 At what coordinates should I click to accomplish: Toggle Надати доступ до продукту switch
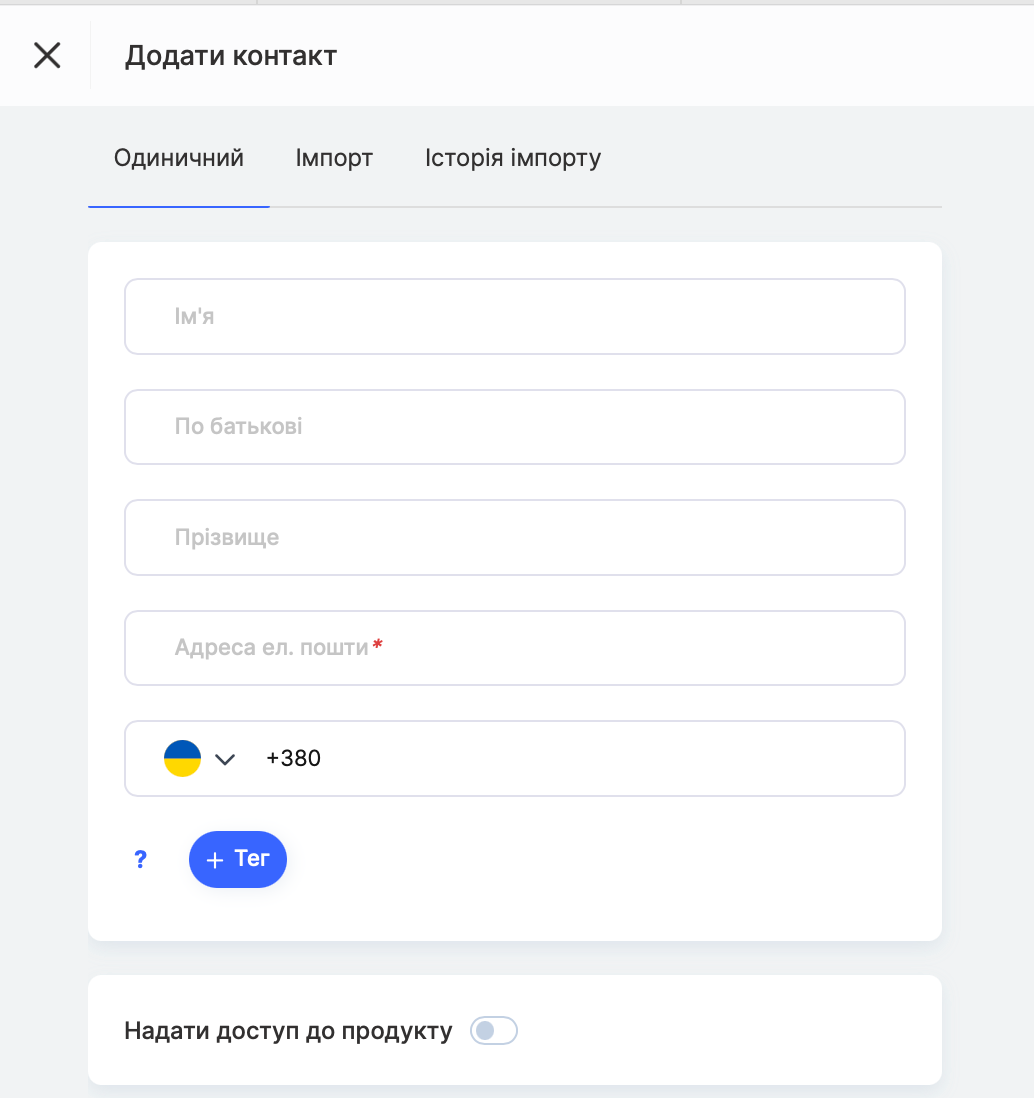pyautogui.click(x=494, y=1031)
